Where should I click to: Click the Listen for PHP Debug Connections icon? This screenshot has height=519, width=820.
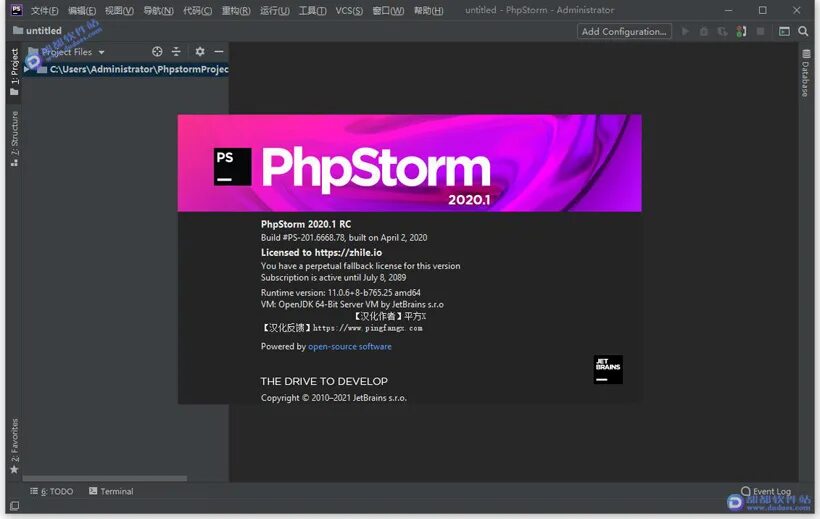click(741, 31)
